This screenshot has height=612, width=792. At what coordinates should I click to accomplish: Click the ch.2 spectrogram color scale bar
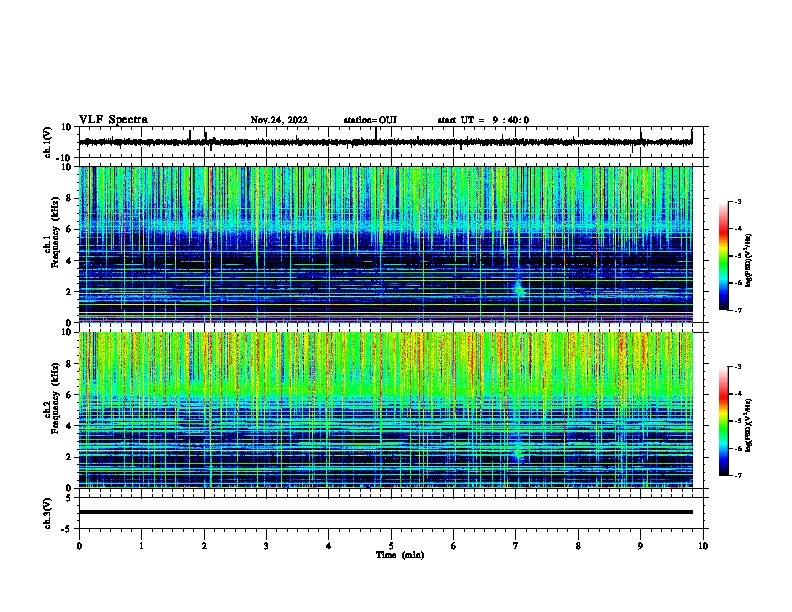[x=724, y=421]
